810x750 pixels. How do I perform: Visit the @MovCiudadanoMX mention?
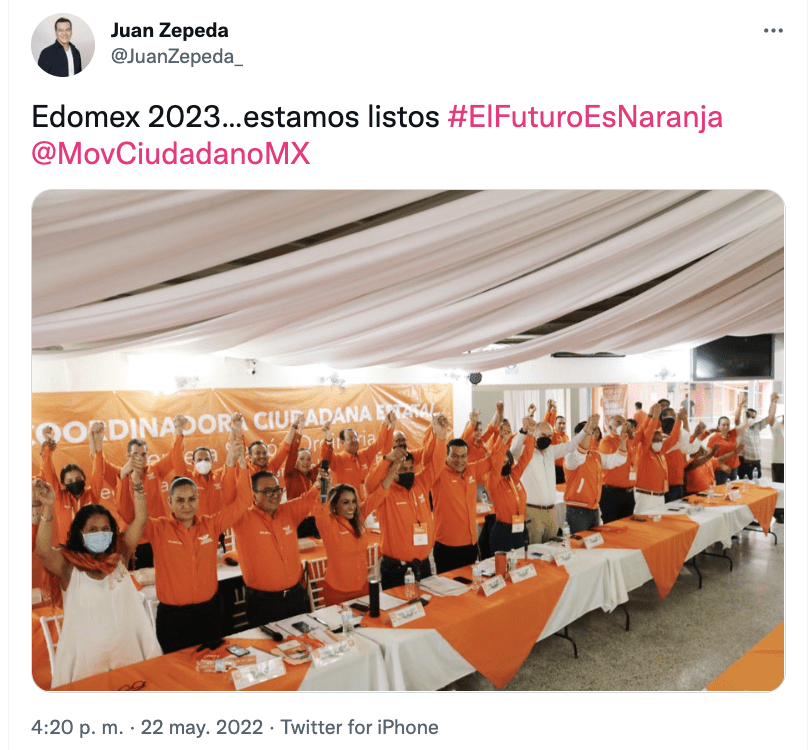170,153
